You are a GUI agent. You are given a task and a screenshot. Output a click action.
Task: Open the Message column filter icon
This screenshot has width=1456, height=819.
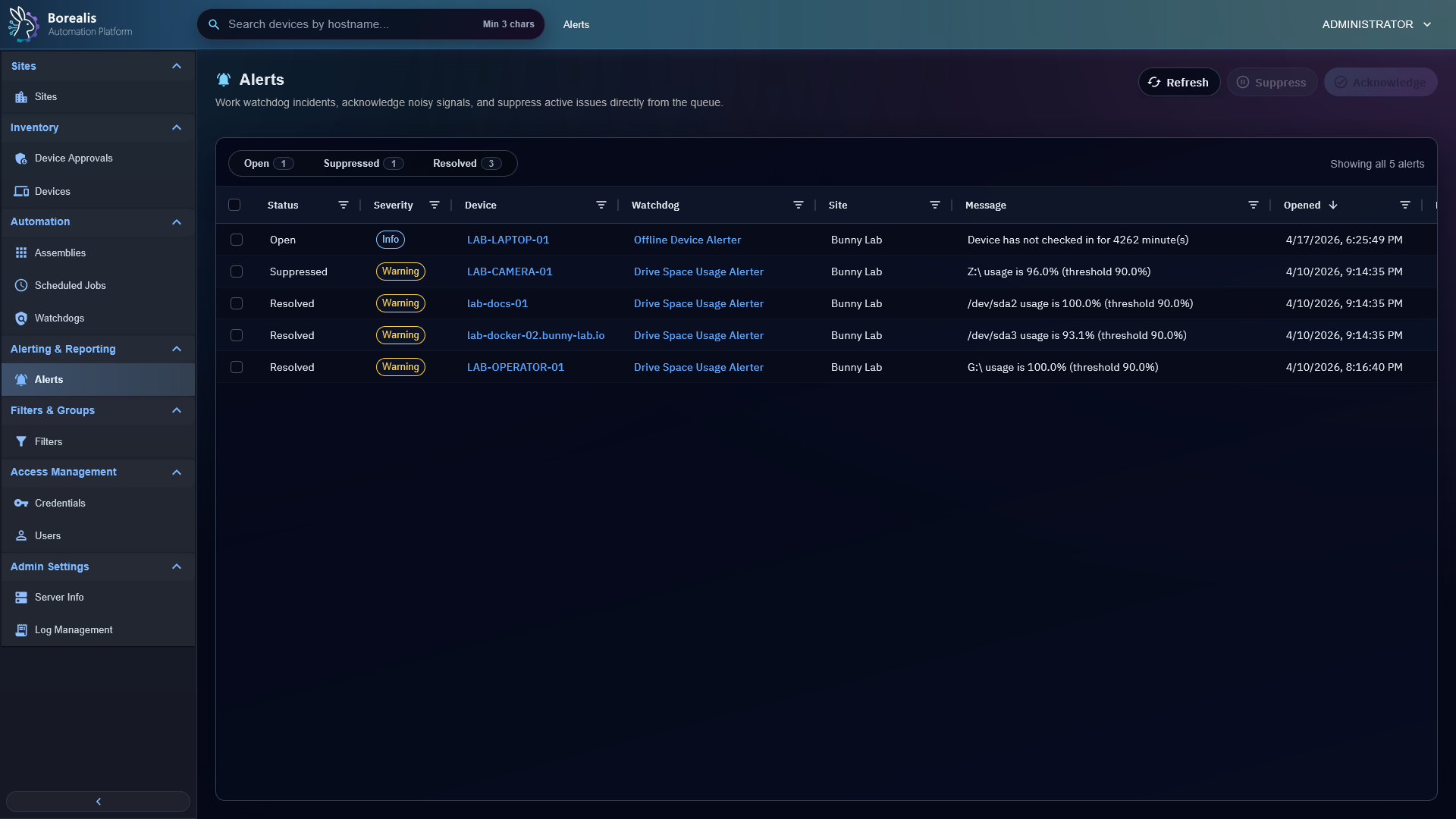tap(1254, 205)
